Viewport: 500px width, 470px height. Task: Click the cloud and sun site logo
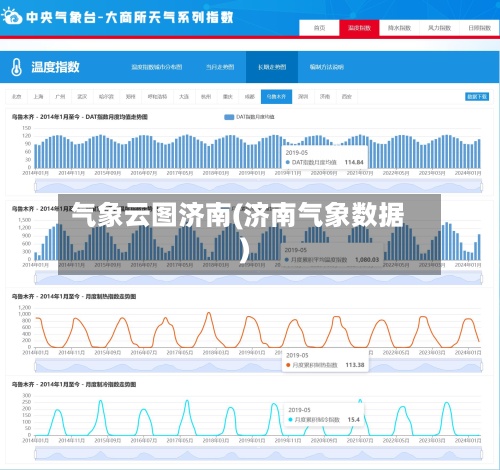coord(11,16)
